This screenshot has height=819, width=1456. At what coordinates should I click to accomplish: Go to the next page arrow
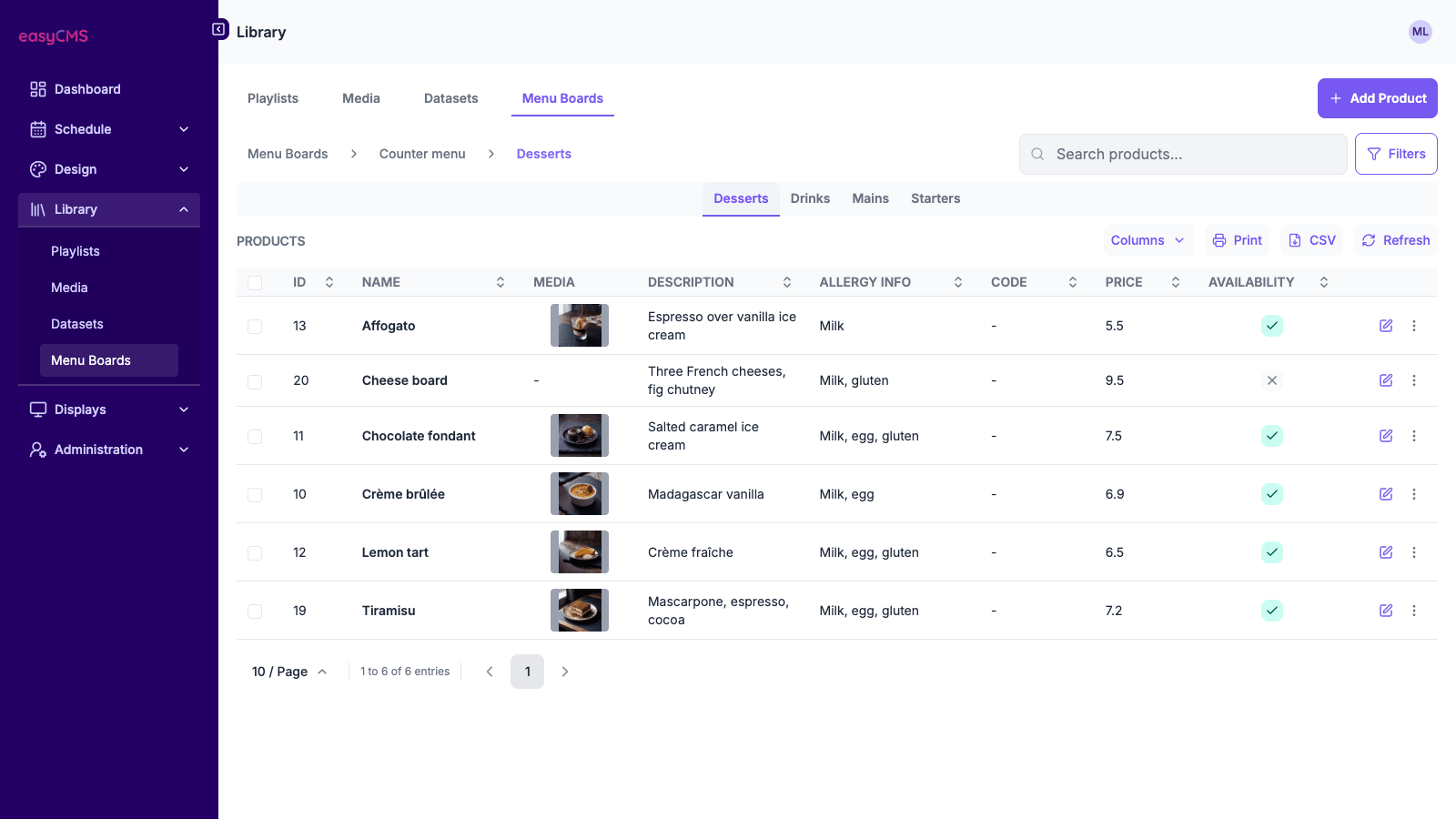565,672
